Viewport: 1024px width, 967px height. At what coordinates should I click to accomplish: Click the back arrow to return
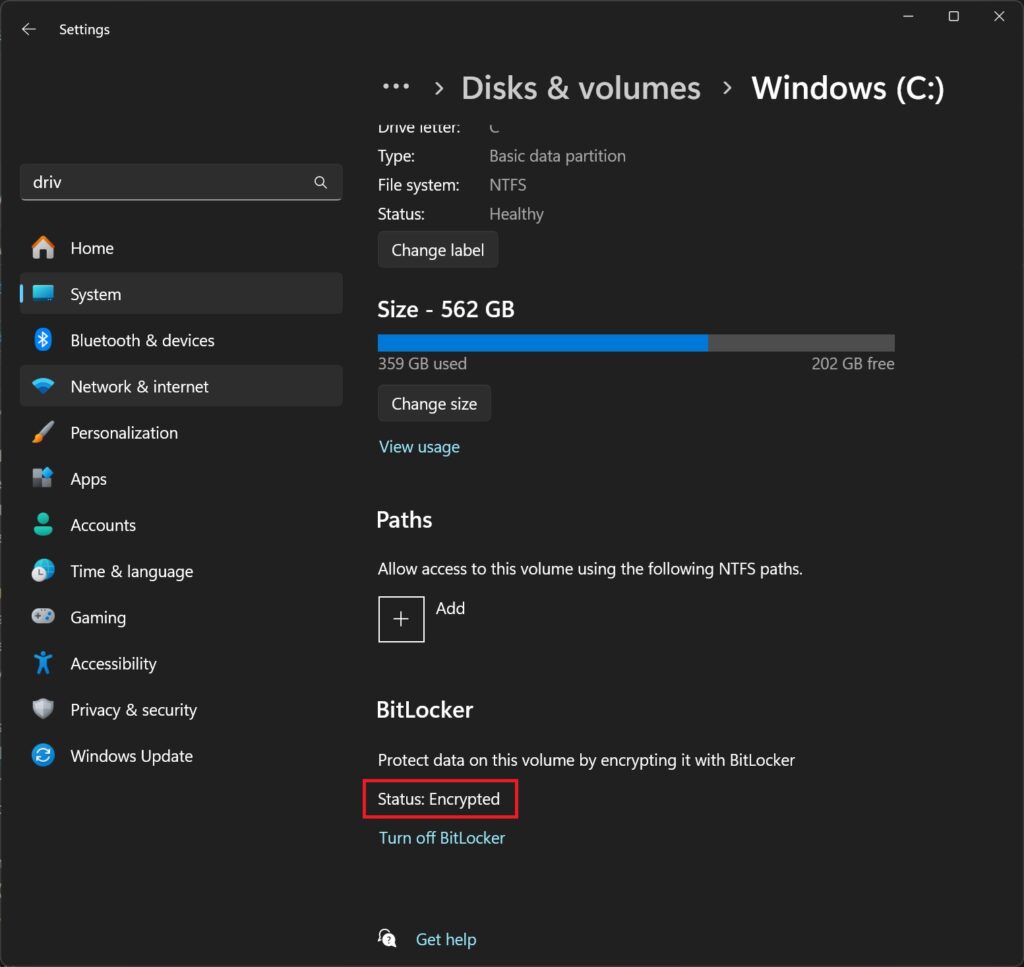coord(28,29)
